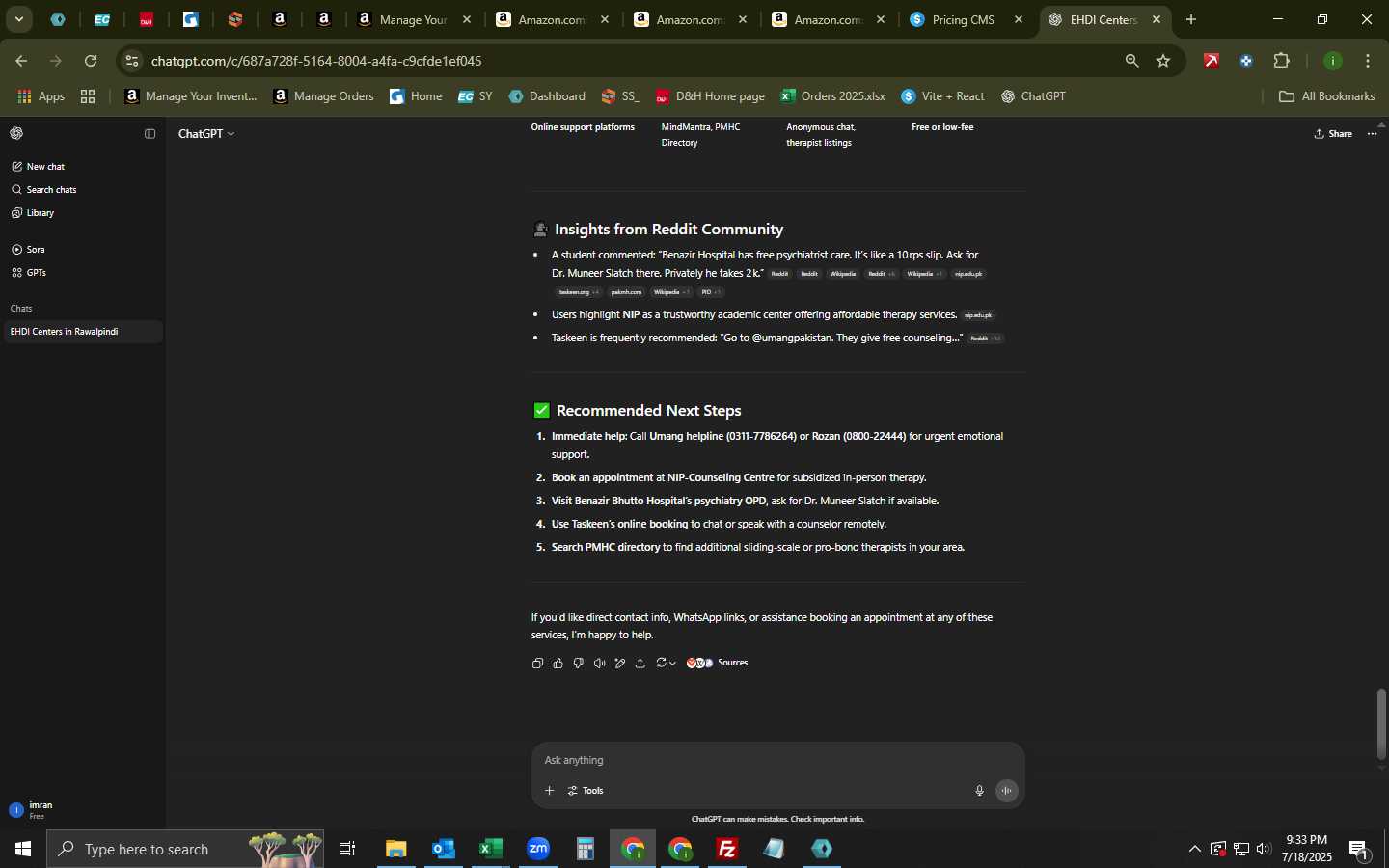Copy the ChatGPT response
The height and width of the screenshot is (868, 1389).
click(537, 664)
